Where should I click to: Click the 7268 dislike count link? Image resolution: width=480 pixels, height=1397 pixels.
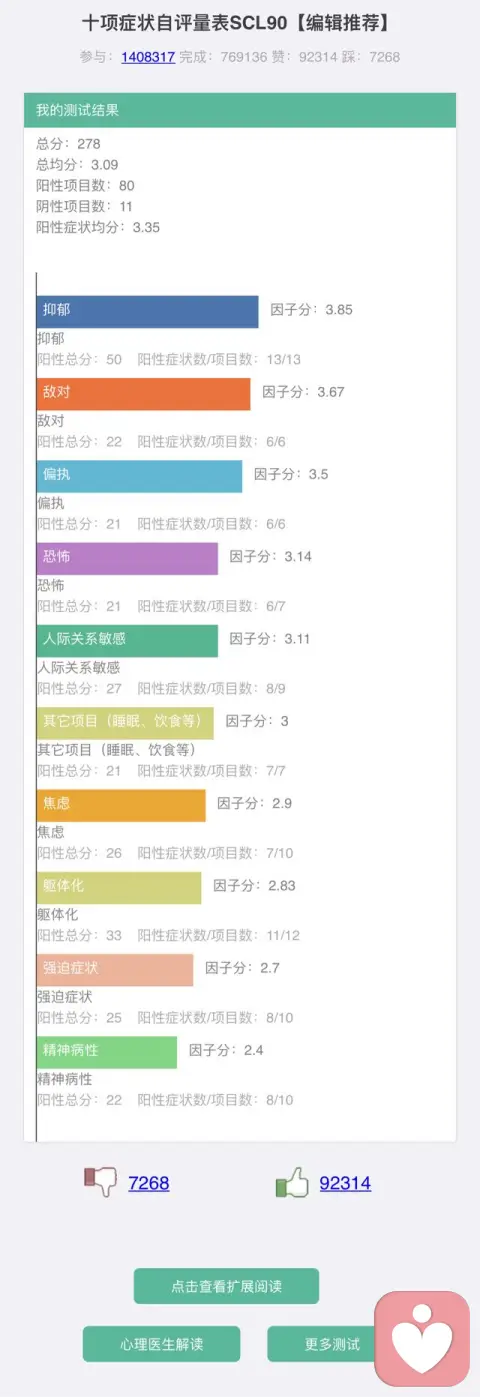149,1183
